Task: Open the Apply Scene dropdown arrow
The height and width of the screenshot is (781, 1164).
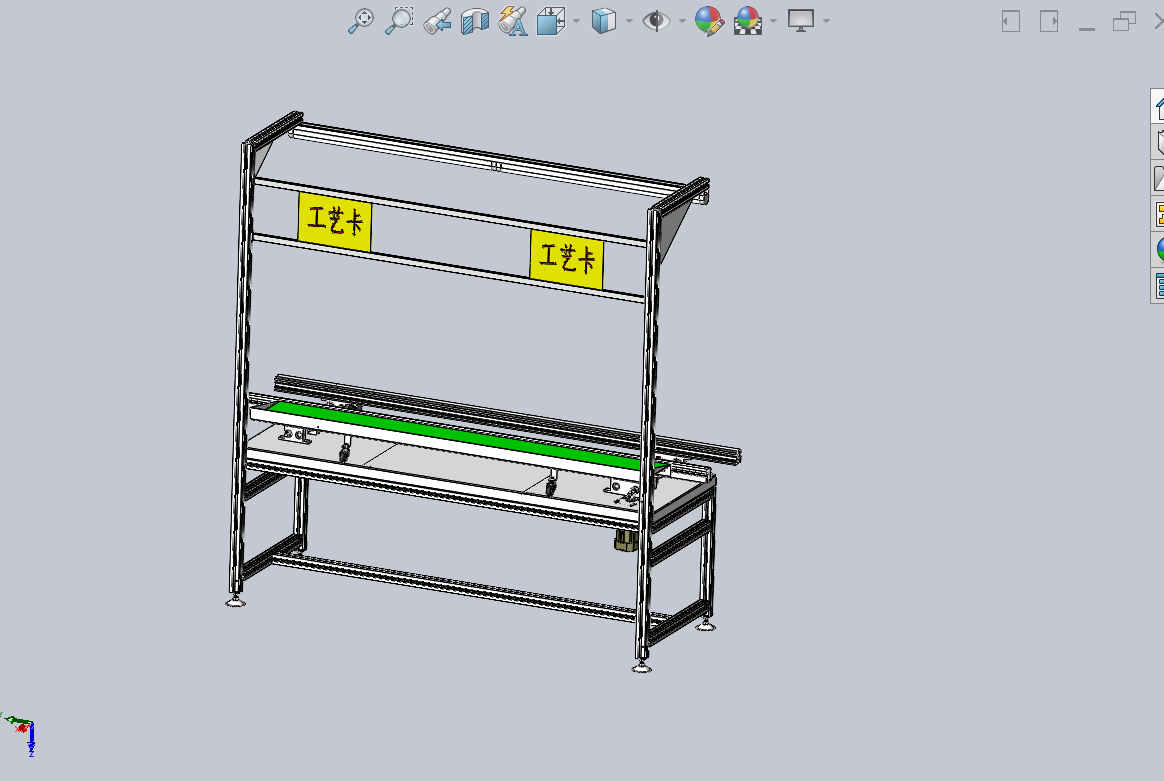Action: pyautogui.click(x=774, y=21)
